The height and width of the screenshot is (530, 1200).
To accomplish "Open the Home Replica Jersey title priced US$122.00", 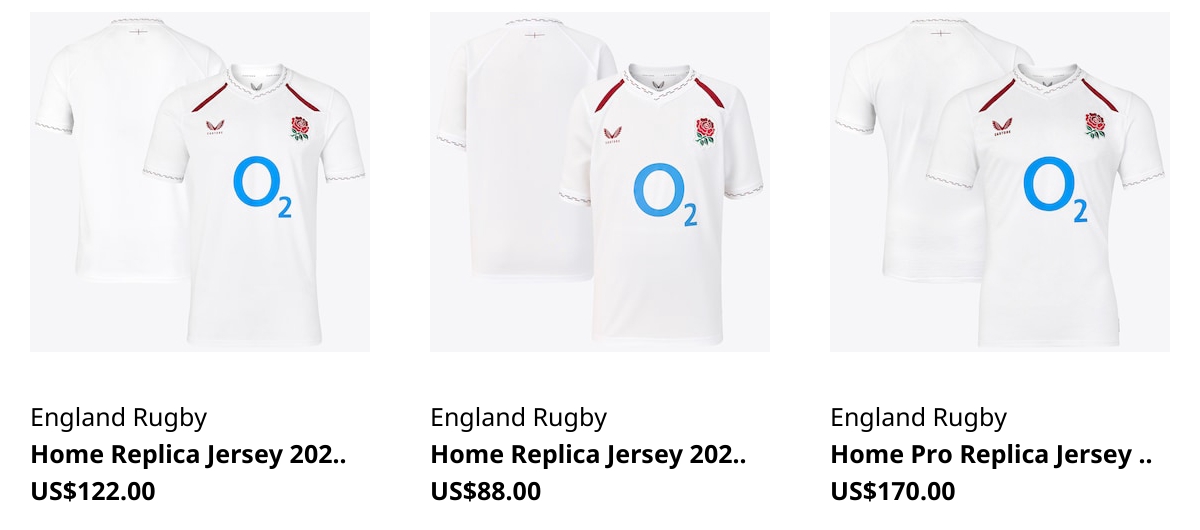I will point(188,455).
